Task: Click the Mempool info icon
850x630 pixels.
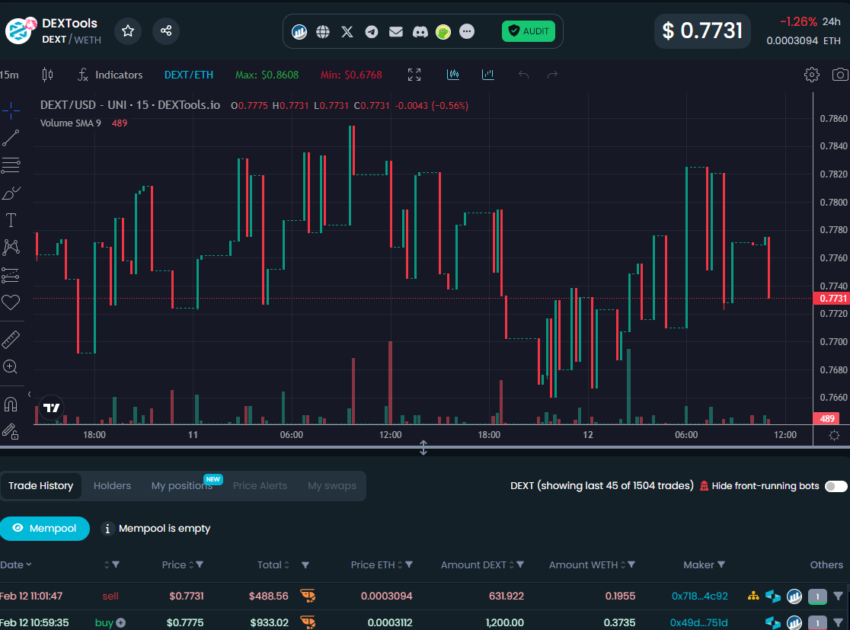Action: click(107, 529)
